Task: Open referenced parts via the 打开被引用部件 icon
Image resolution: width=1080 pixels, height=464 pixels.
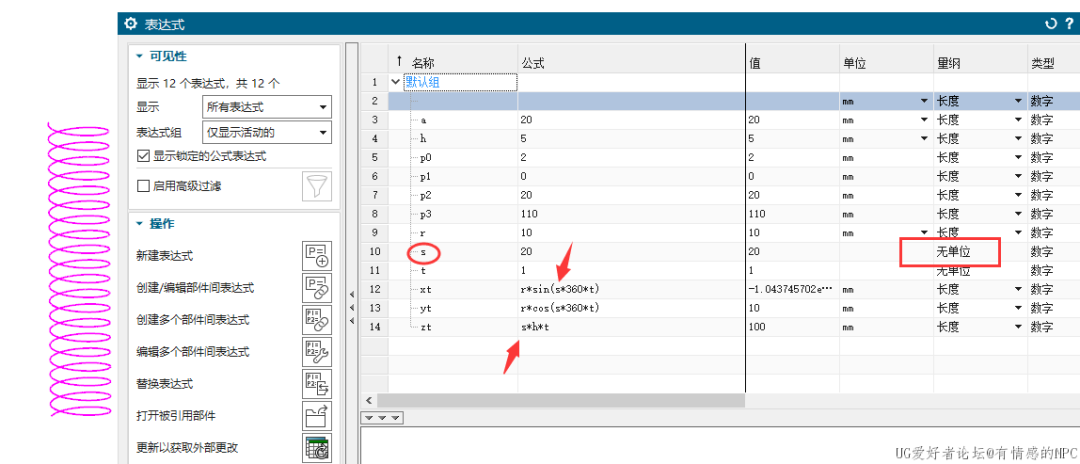Action: click(317, 416)
